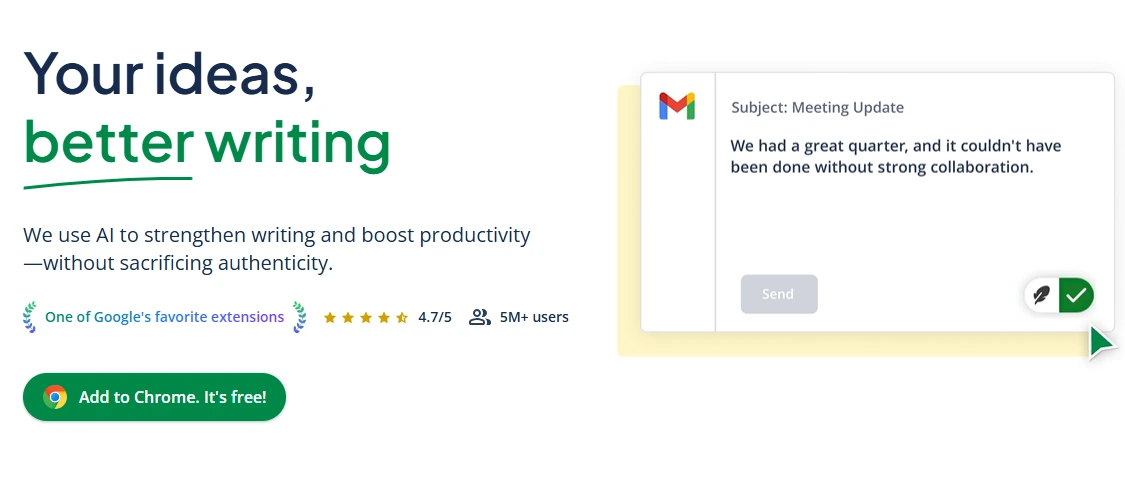Open "One of Google's favorite extensions" link
Viewport: 1125px width, 487px height.
(x=164, y=317)
